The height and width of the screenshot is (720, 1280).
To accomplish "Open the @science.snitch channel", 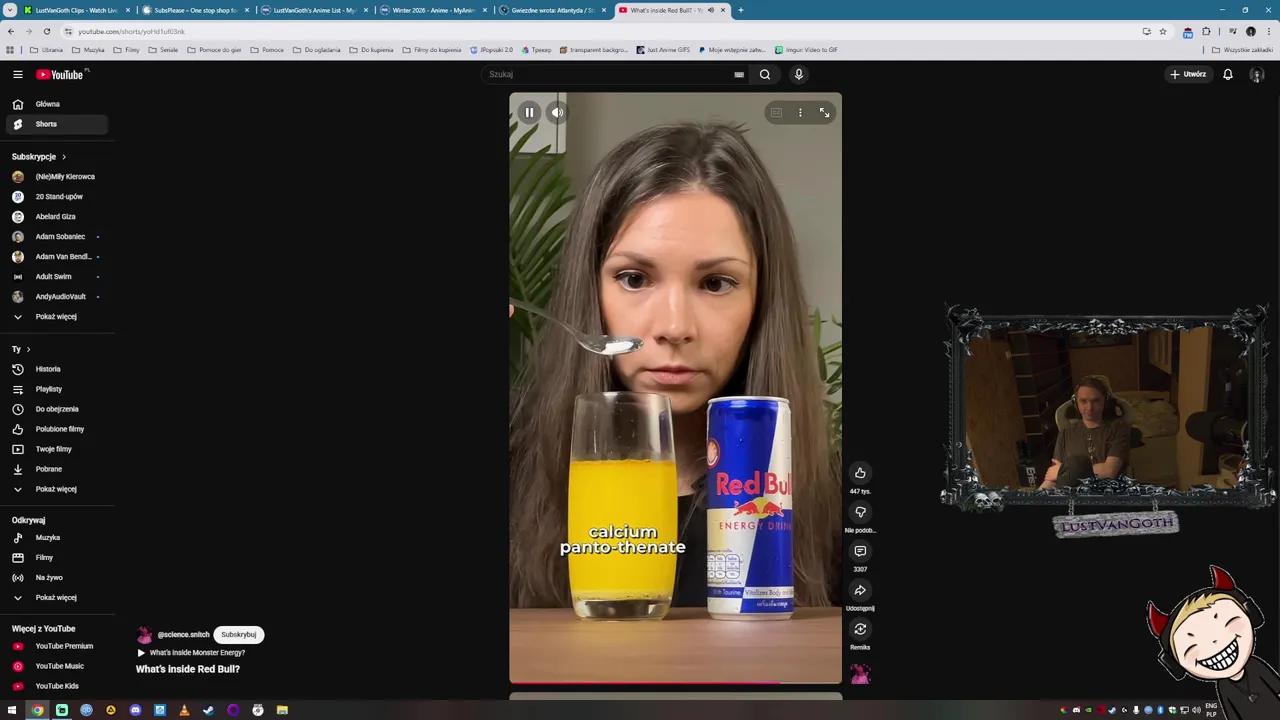I will coord(184,635).
